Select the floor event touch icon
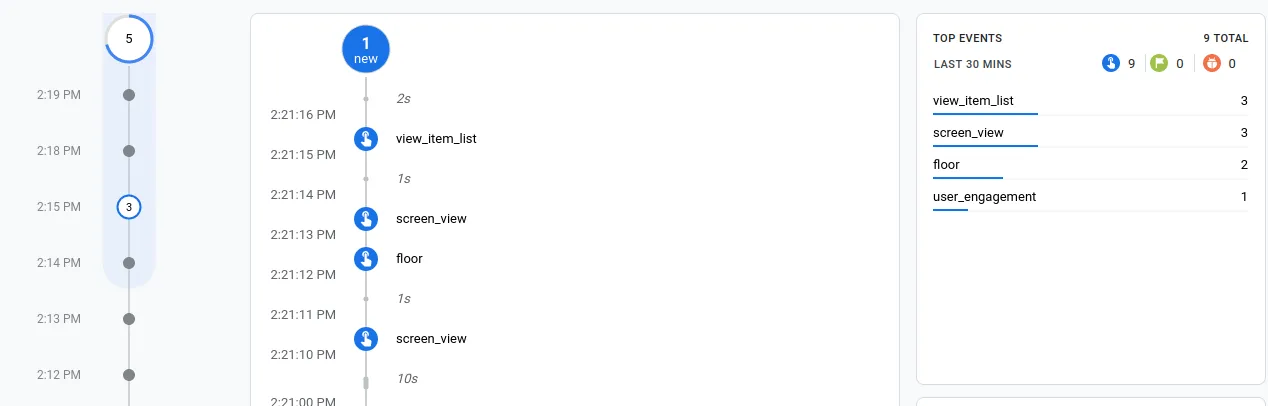Viewport: 1268px width, 406px height. click(366, 259)
